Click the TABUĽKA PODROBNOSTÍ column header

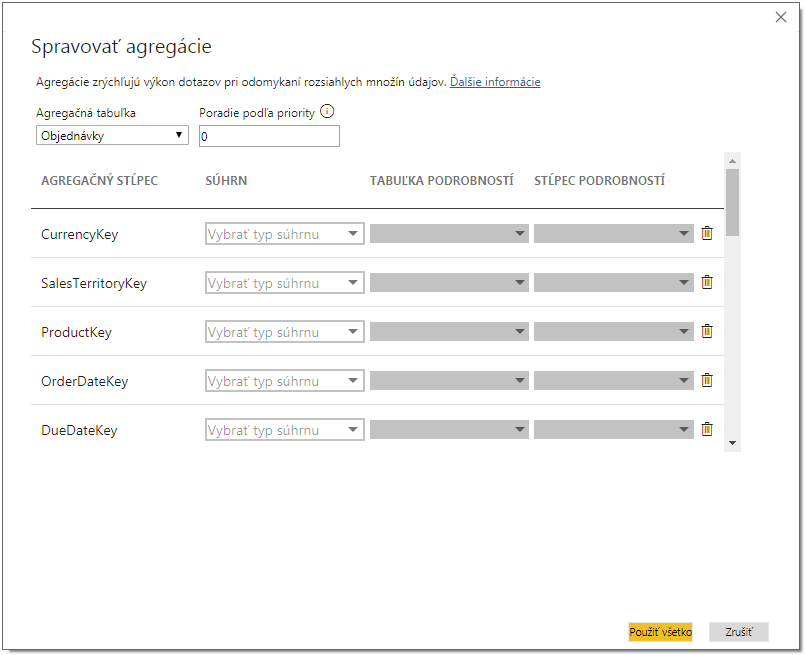click(442, 181)
